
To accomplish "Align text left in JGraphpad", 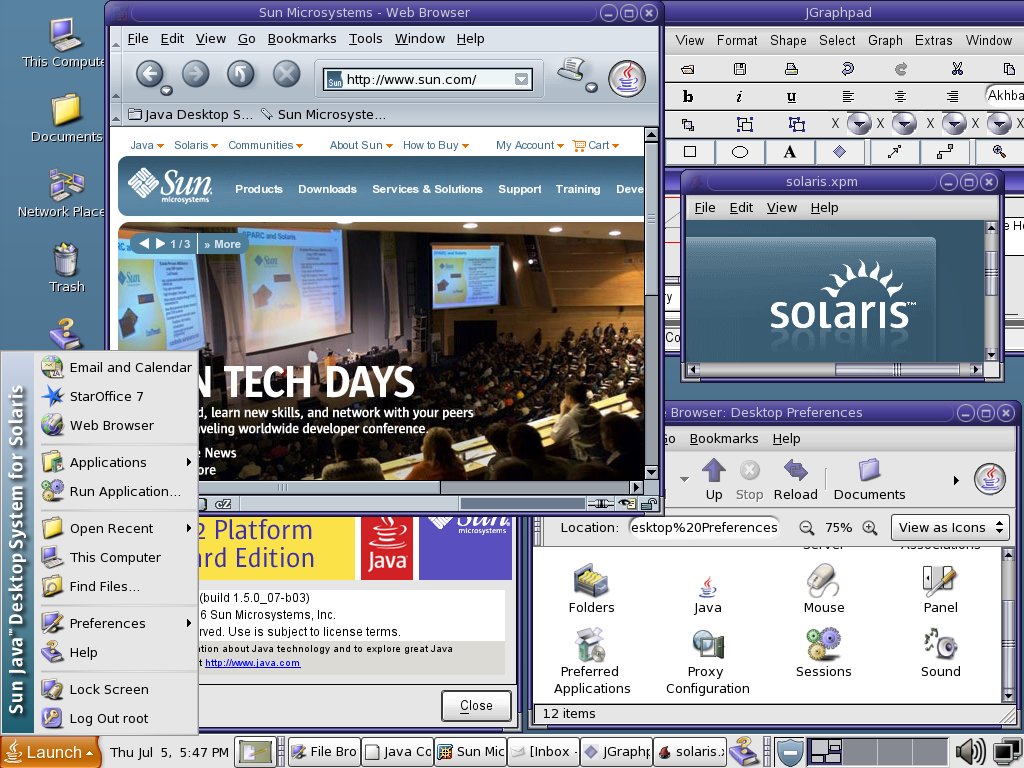I will pyautogui.click(x=848, y=97).
